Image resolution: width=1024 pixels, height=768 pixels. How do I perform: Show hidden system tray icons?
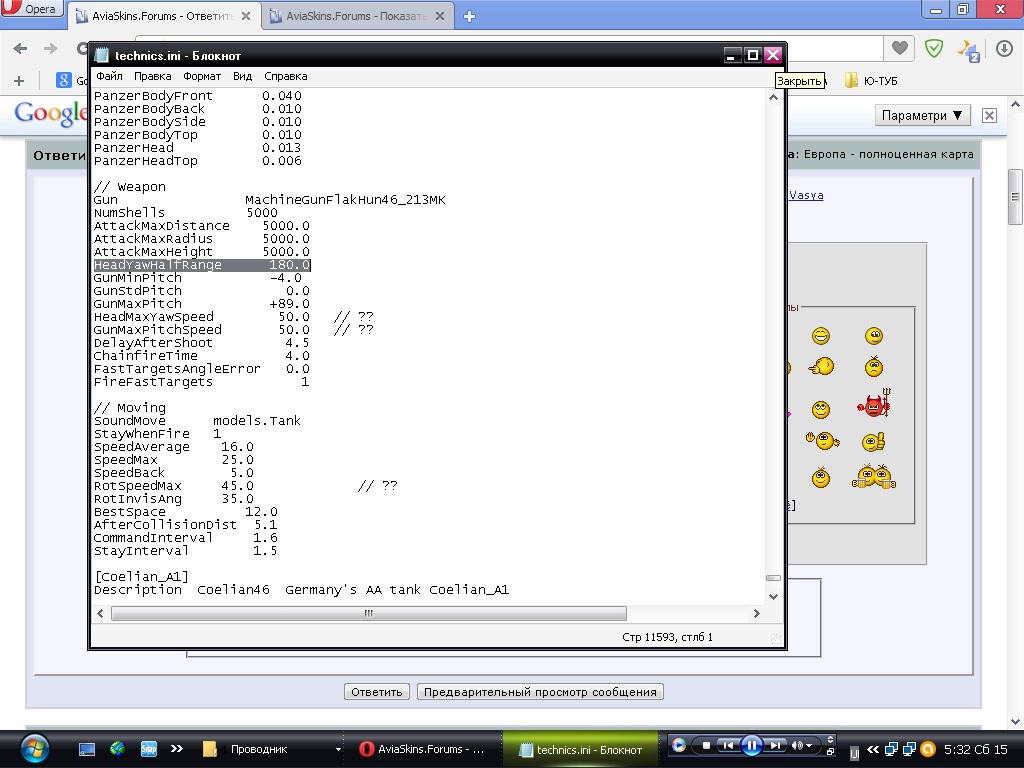872,749
